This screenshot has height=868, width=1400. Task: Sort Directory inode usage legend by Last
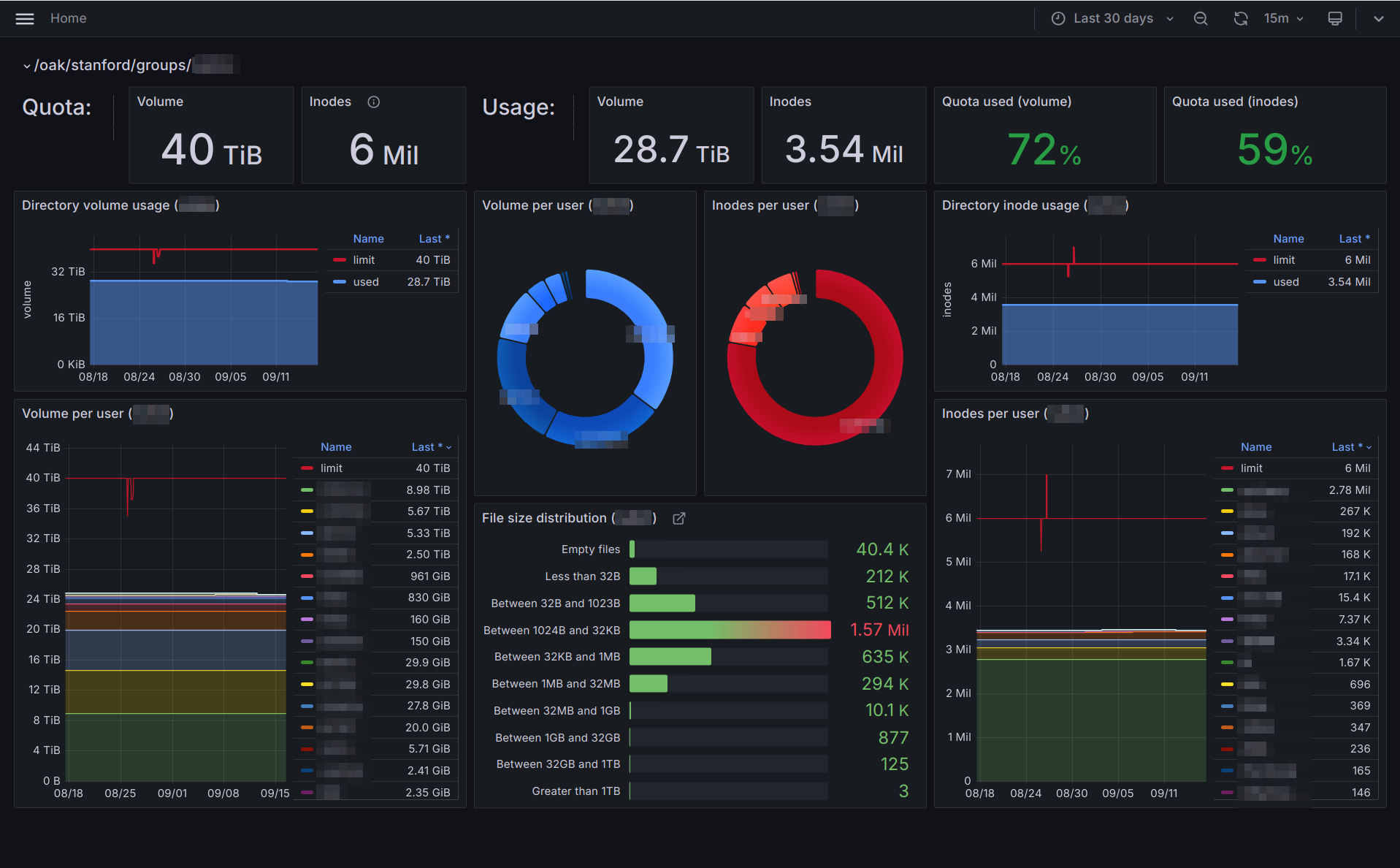1354,239
